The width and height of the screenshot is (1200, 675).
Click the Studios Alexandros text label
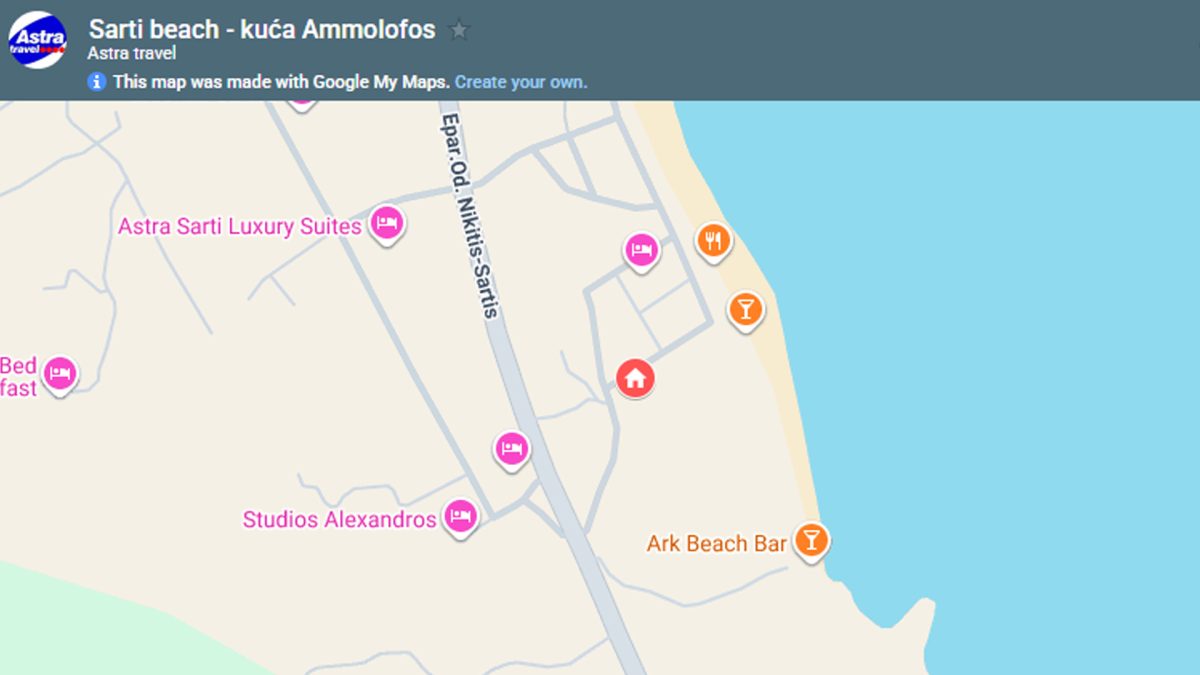(x=340, y=520)
